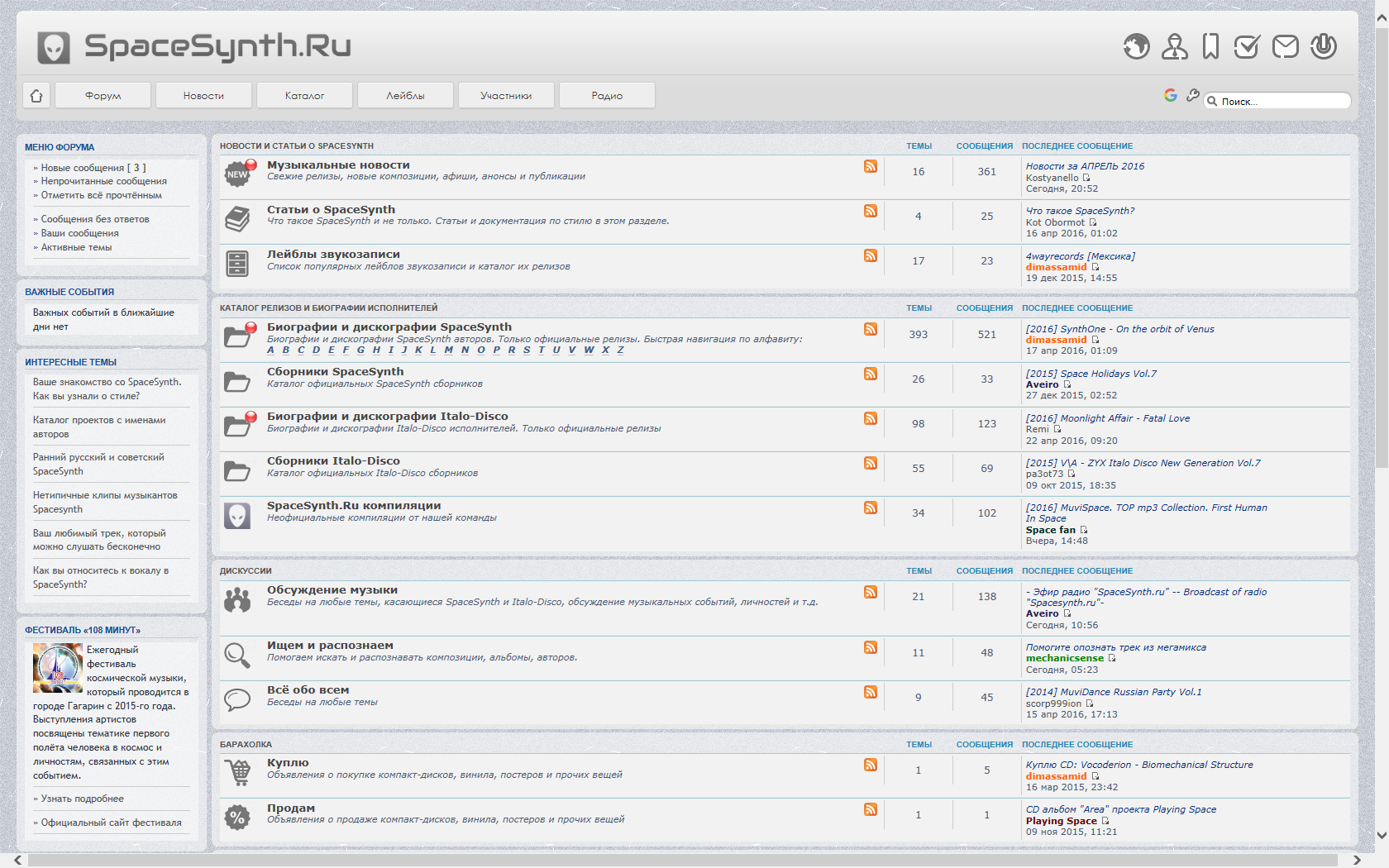1389x868 pixels.
Task: Click the 108 минут festival thumbnail image
Action: click(x=58, y=668)
